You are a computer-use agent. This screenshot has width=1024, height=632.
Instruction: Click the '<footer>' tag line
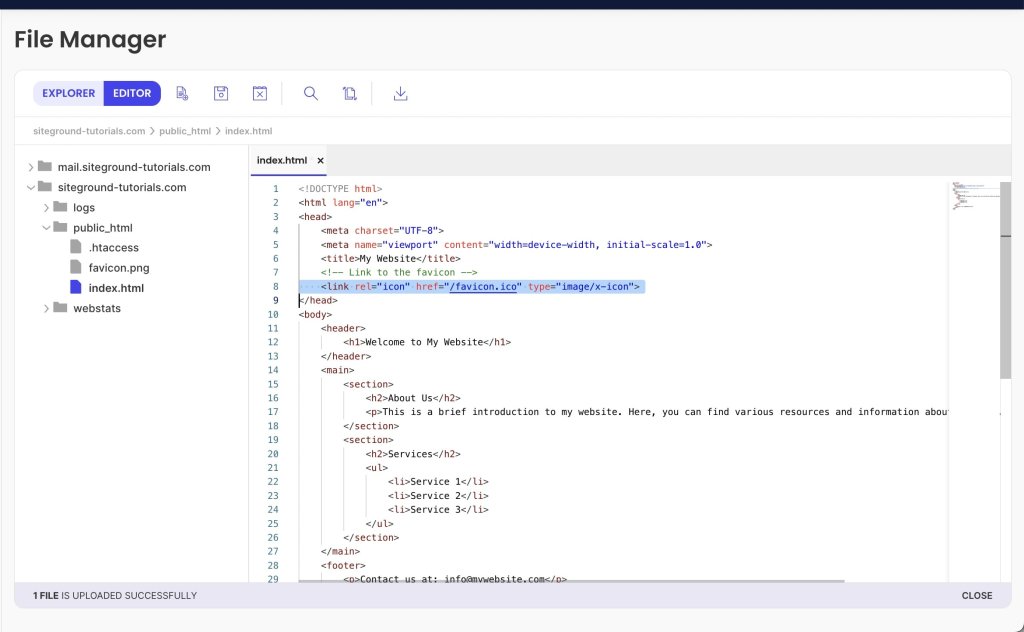click(343, 565)
